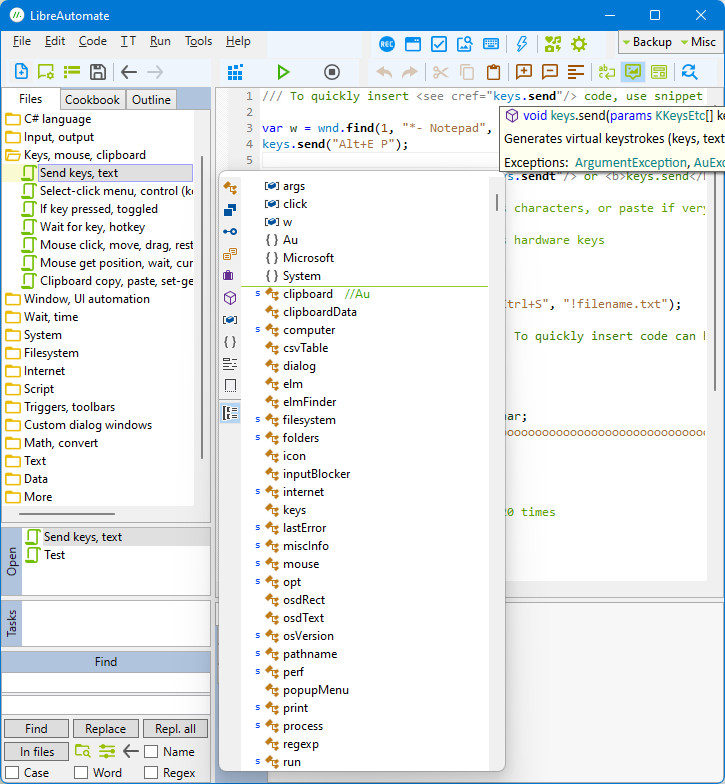Click the green settings gear icon
Screen dimensions: 725x784
pos(579,44)
